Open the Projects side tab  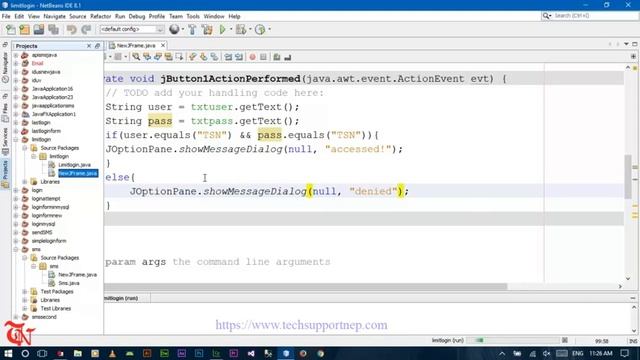[x=5, y=173]
